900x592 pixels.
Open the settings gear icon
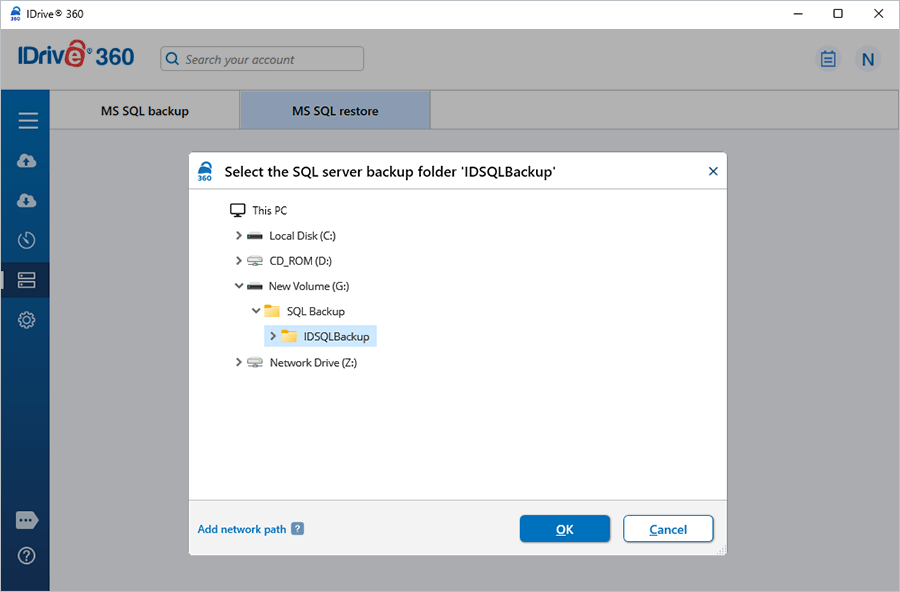(27, 320)
